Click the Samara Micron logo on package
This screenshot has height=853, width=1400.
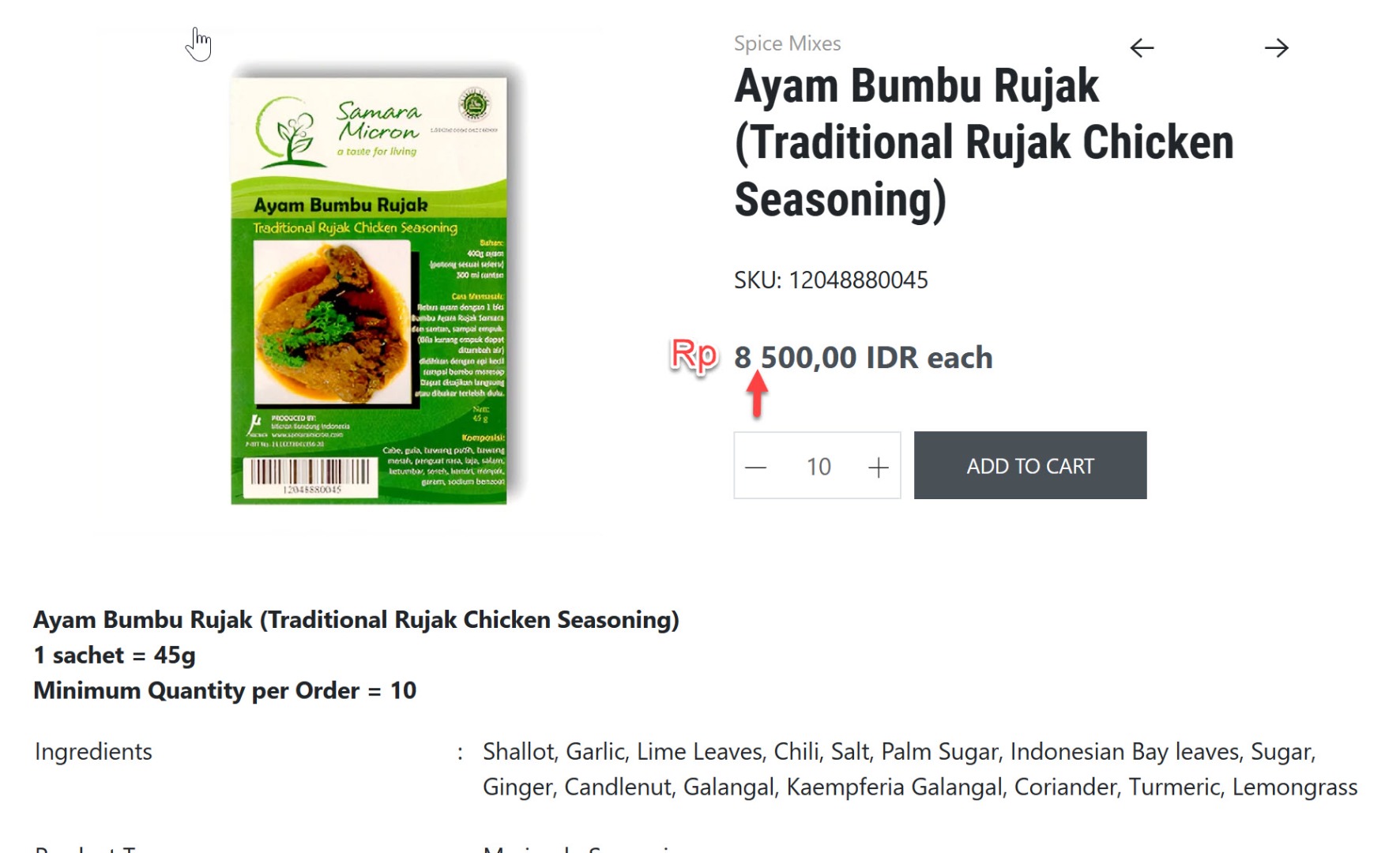tap(338, 130)
